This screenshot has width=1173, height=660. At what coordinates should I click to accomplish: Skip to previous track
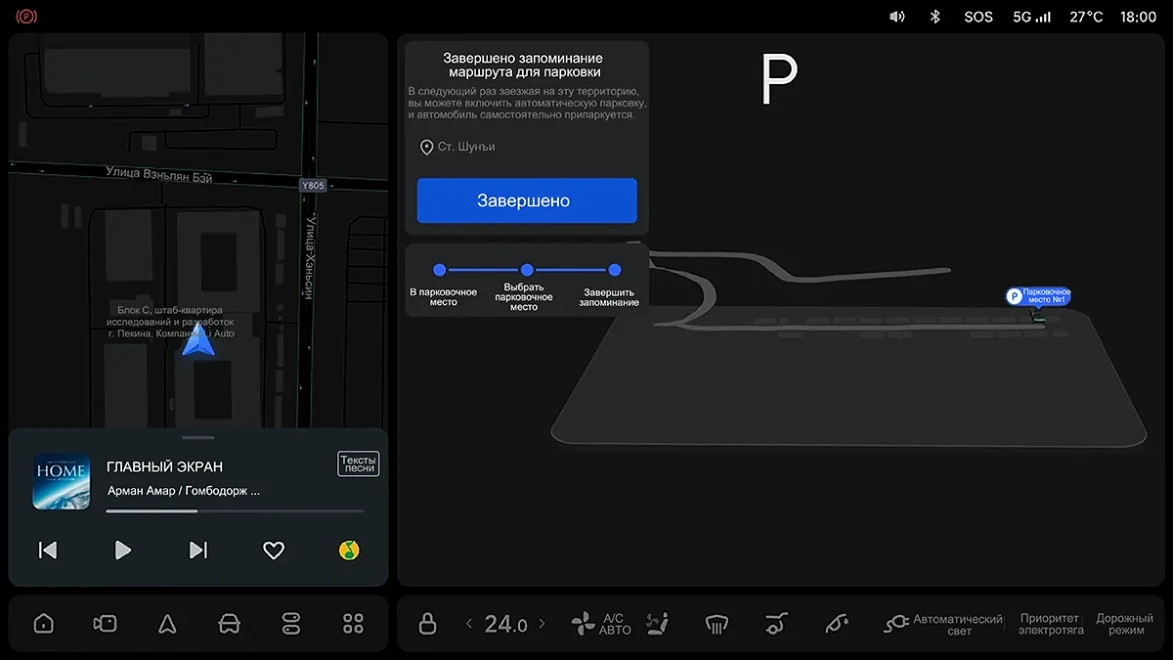[48, 550]
